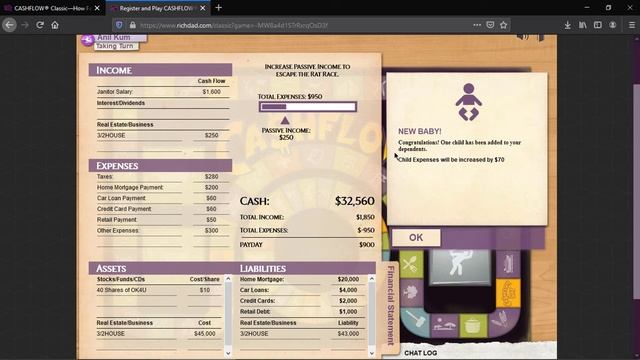
Task: Click the Other Expenses row
Action: point(162,231)
